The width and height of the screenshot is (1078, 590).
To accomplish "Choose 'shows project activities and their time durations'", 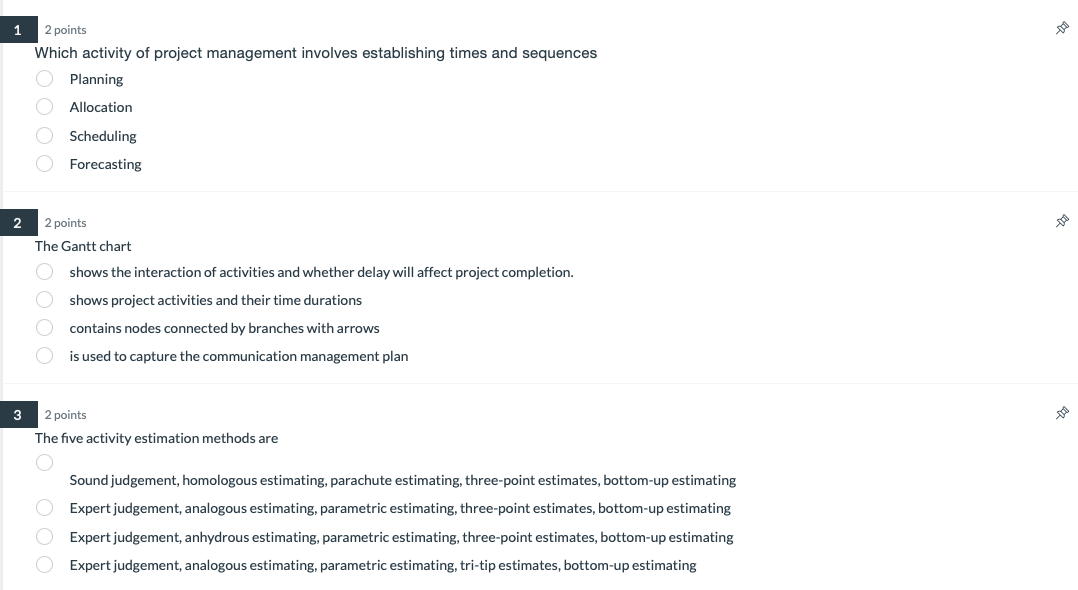I will tap(44, 299).
